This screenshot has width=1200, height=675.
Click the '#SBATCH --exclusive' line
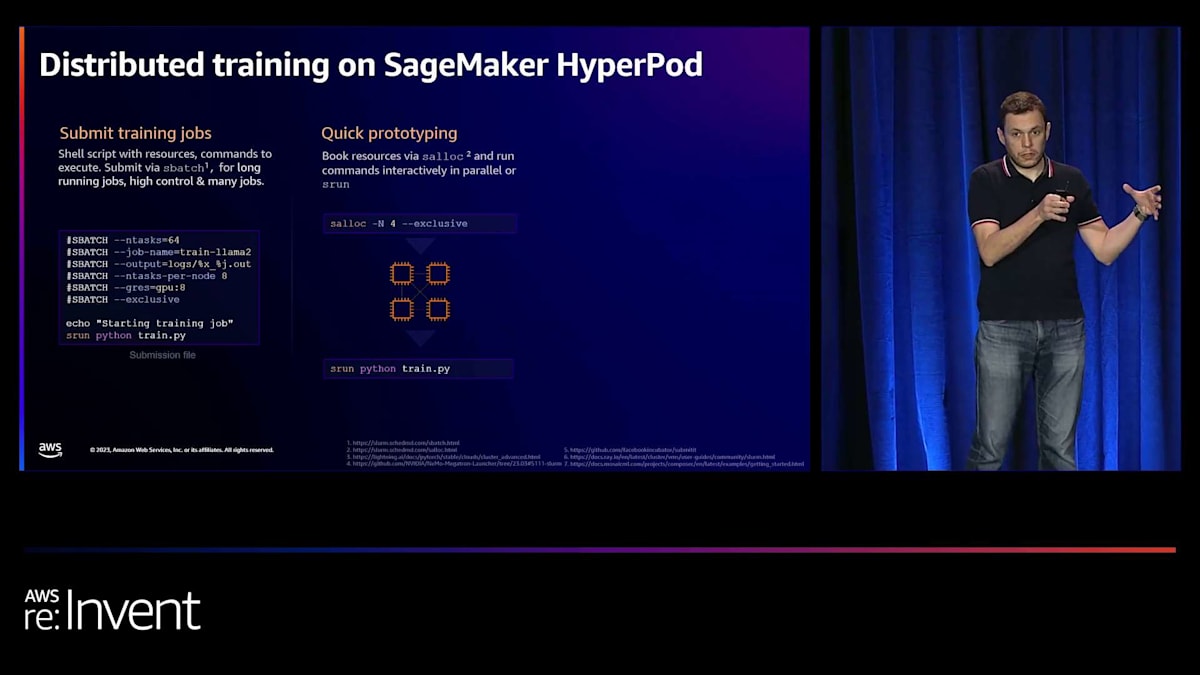123,300
